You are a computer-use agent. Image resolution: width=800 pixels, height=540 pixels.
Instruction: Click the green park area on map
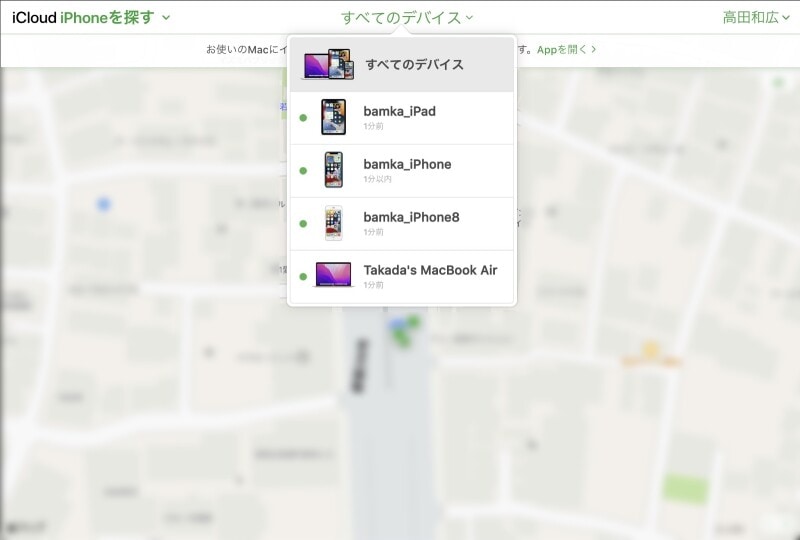684,488
